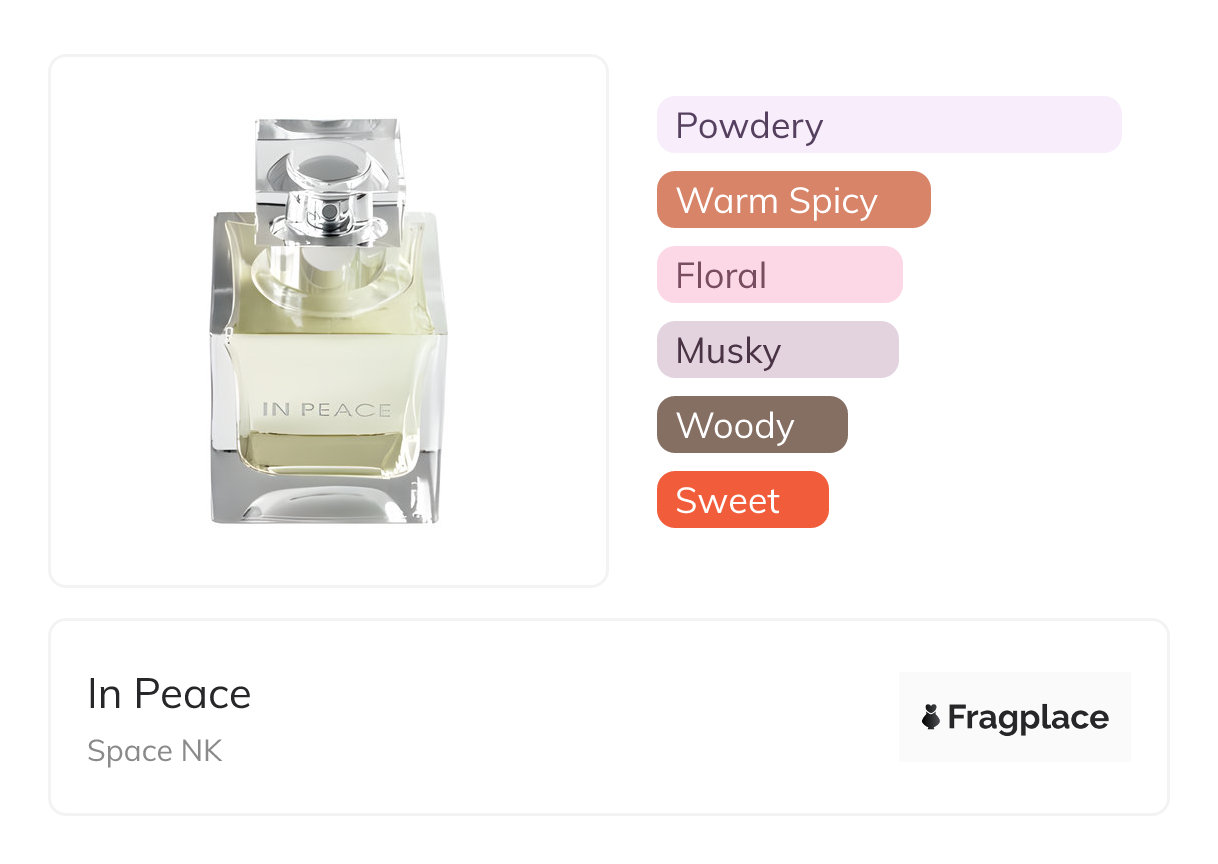This screenshot has height=864, width=1218.
Task: Click the silver spray nozzle
Action: (x=328, y=211)
